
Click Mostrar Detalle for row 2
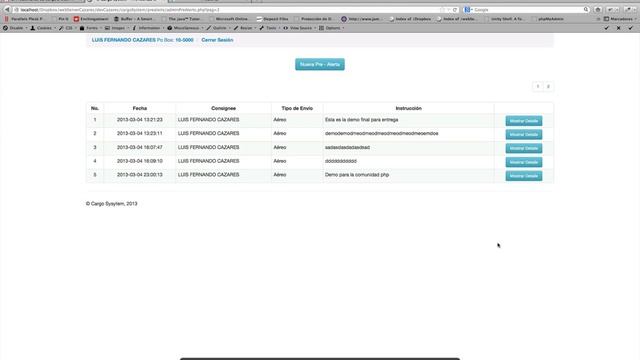(524, 134)
